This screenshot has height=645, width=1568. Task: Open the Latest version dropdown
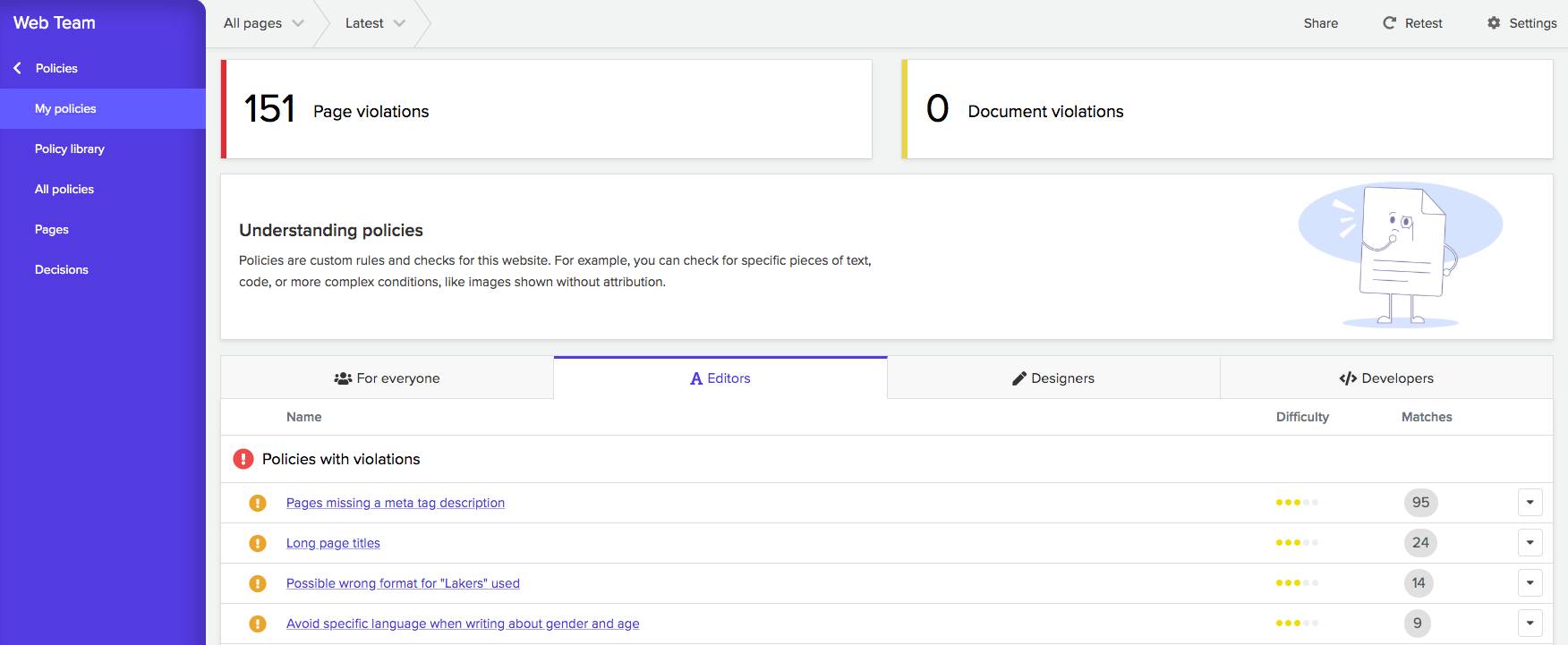tap(375, 23)
